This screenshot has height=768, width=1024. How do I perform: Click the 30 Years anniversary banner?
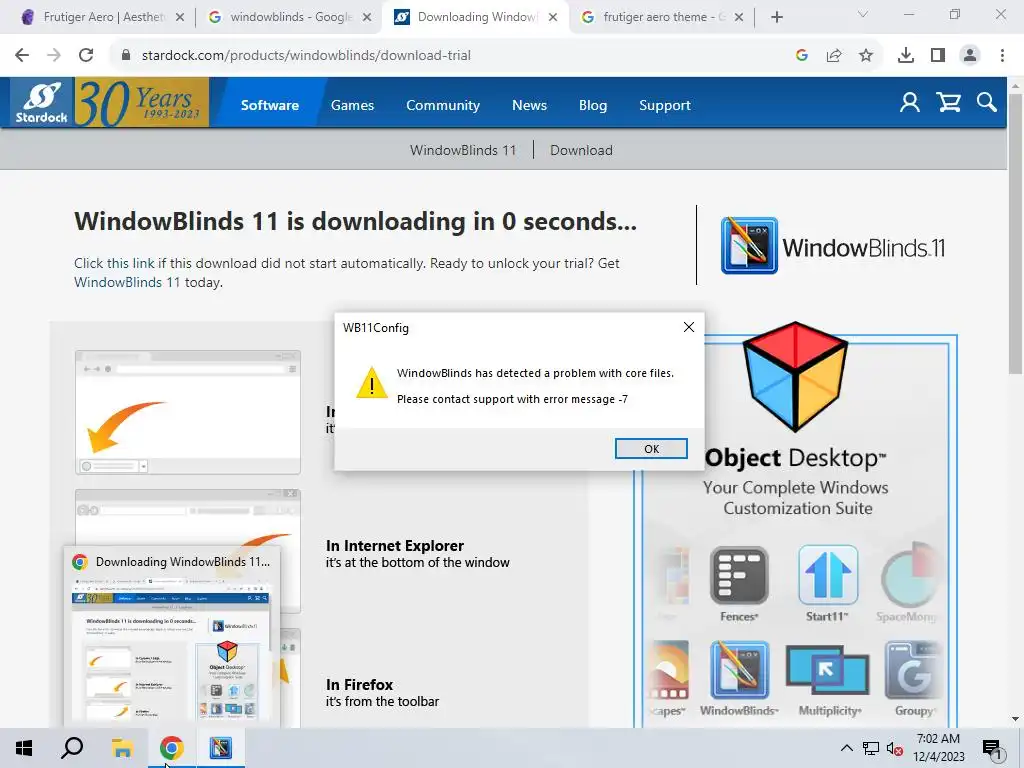tap(142, 103)
